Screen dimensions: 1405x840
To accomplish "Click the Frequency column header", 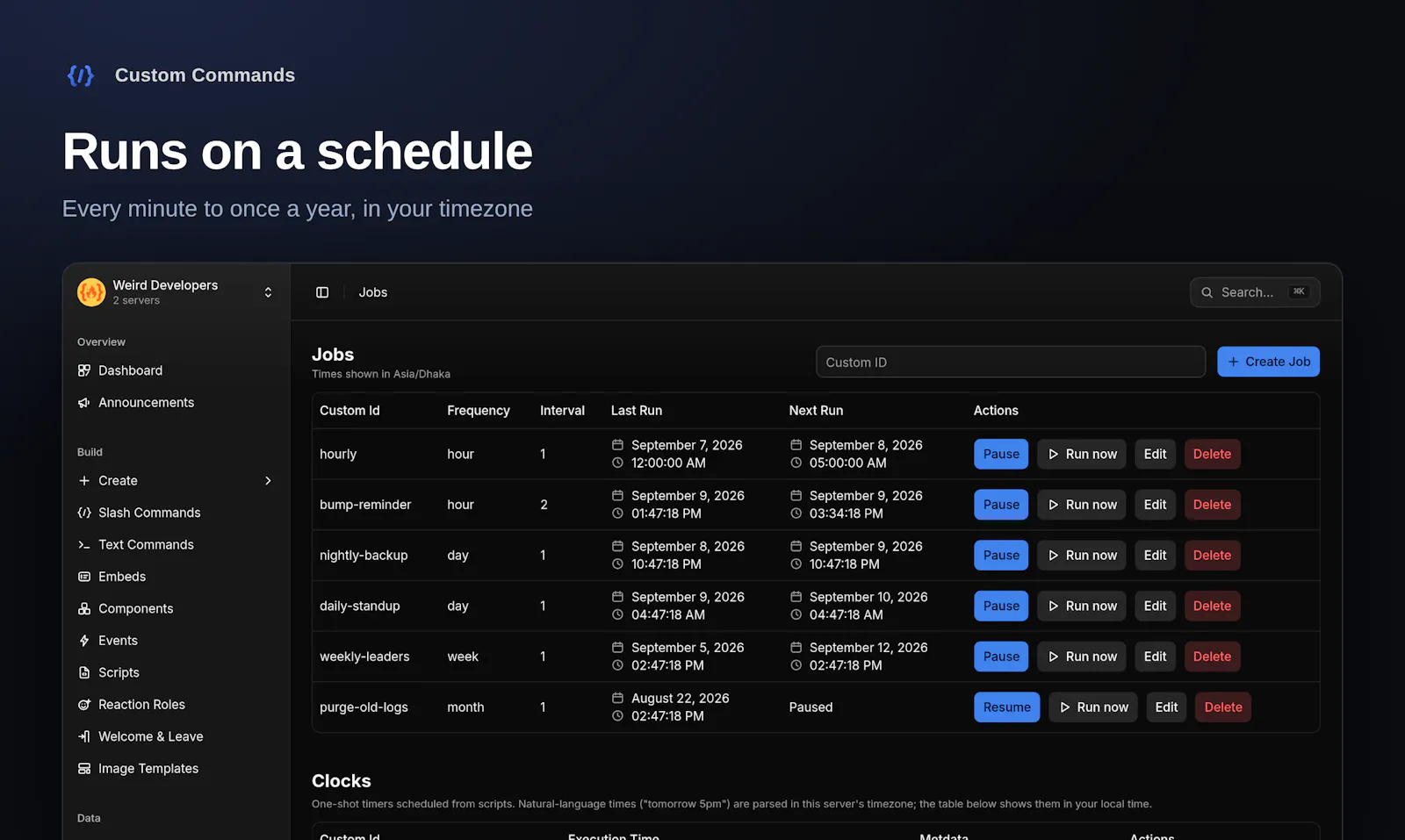I will pyautogui.click(x=478, y=411).
